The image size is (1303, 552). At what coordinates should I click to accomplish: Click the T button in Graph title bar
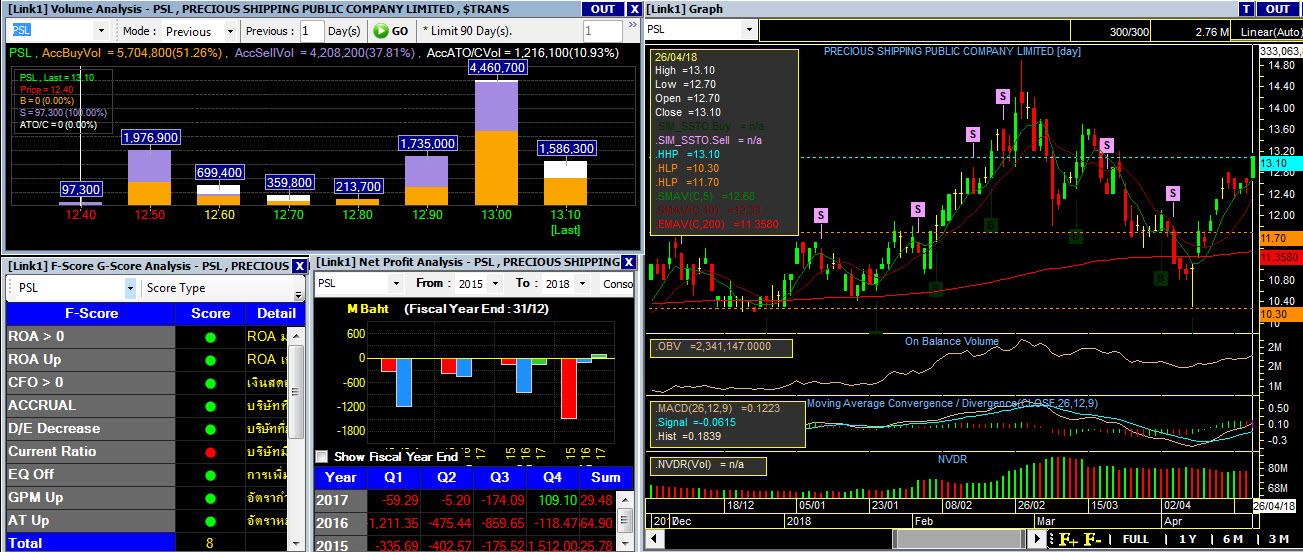tap(1245, 9)
